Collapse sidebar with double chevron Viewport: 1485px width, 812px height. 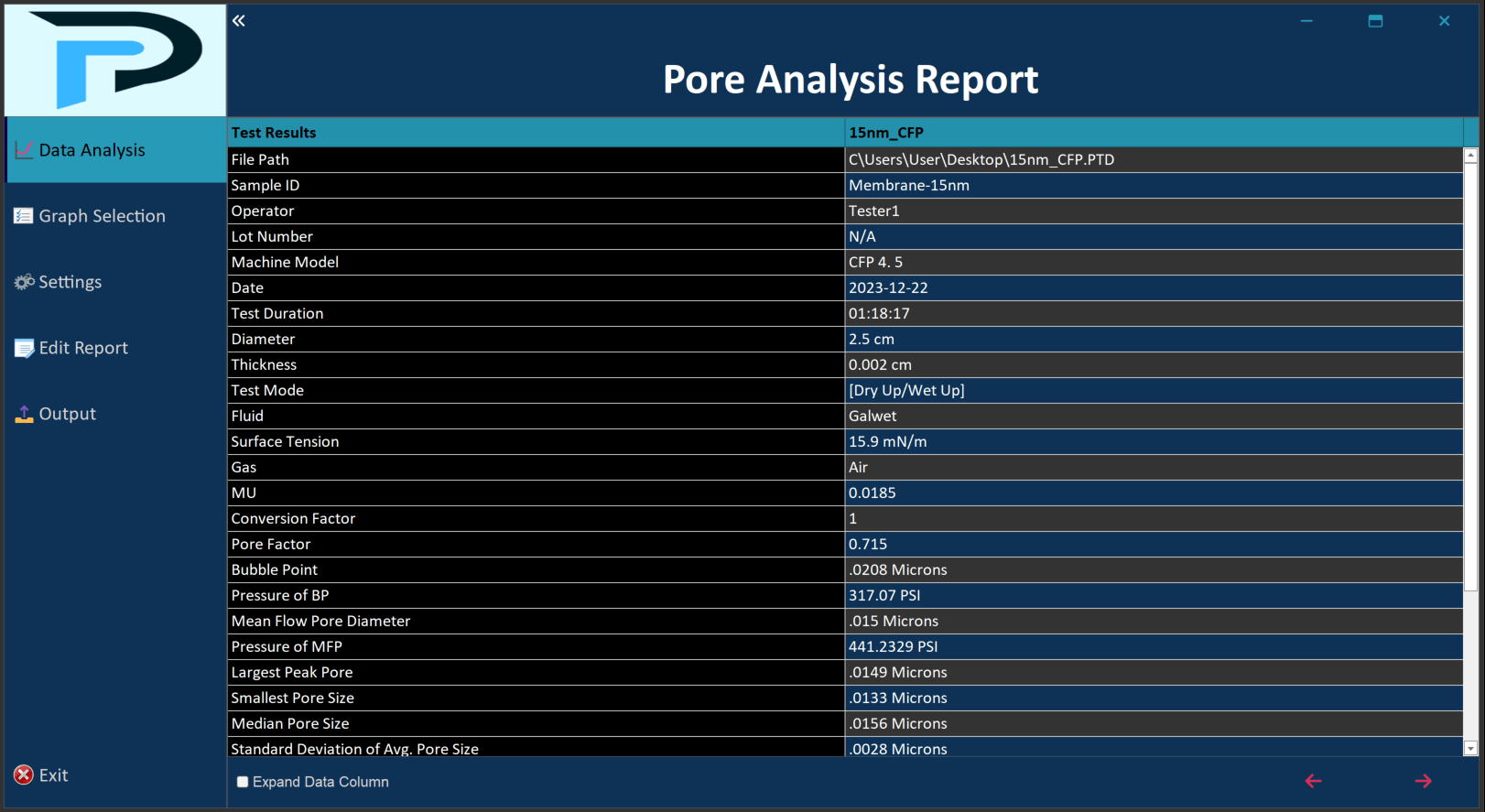click(239, 20)
